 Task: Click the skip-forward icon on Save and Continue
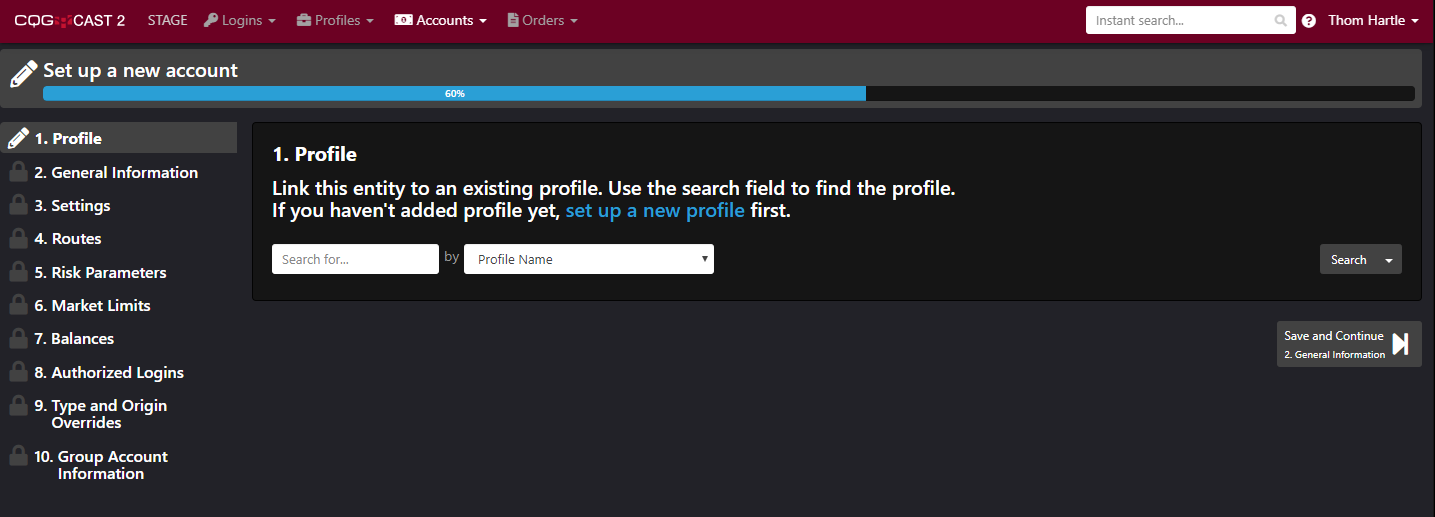coord(1401,344)
